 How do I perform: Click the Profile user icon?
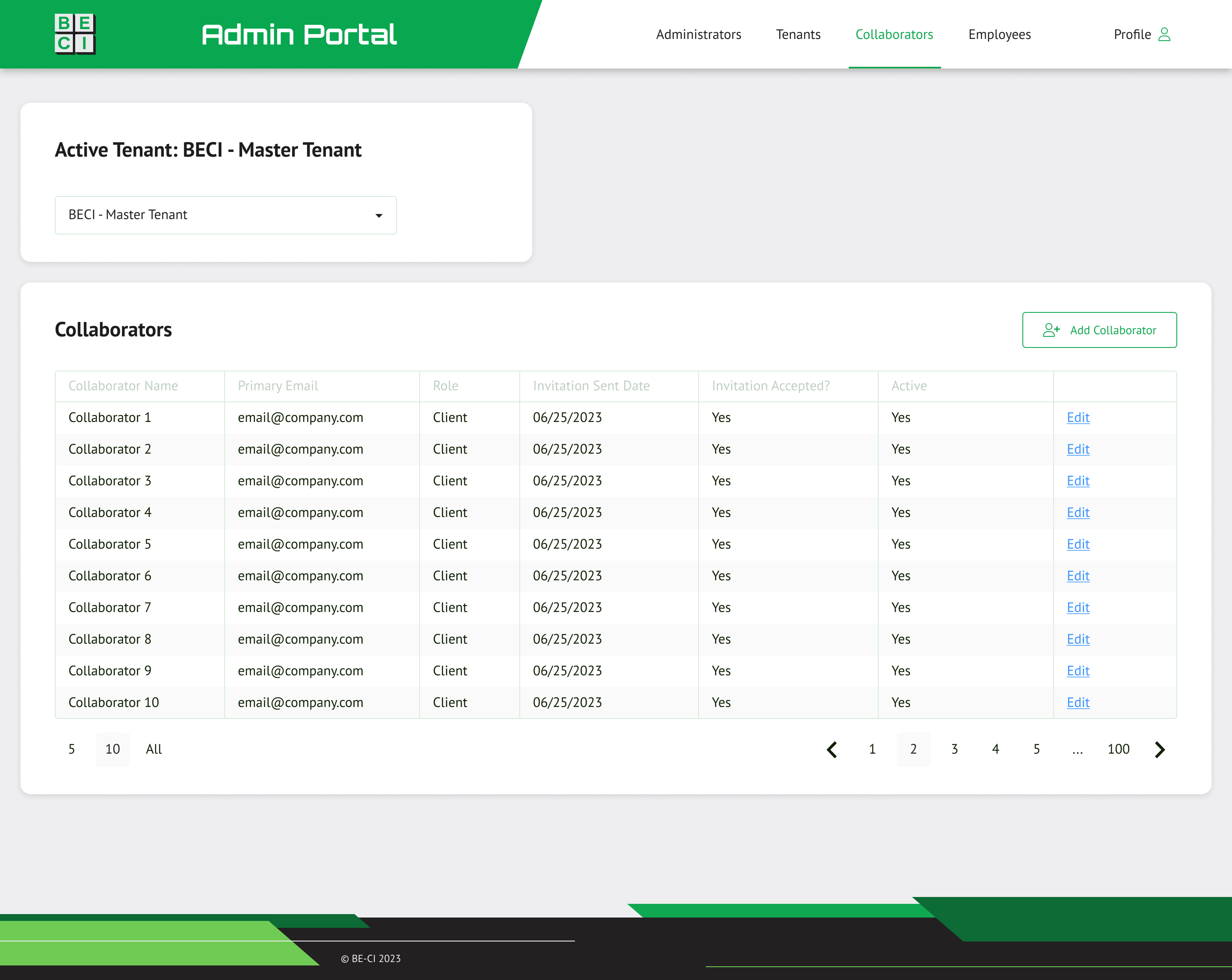1164,34
